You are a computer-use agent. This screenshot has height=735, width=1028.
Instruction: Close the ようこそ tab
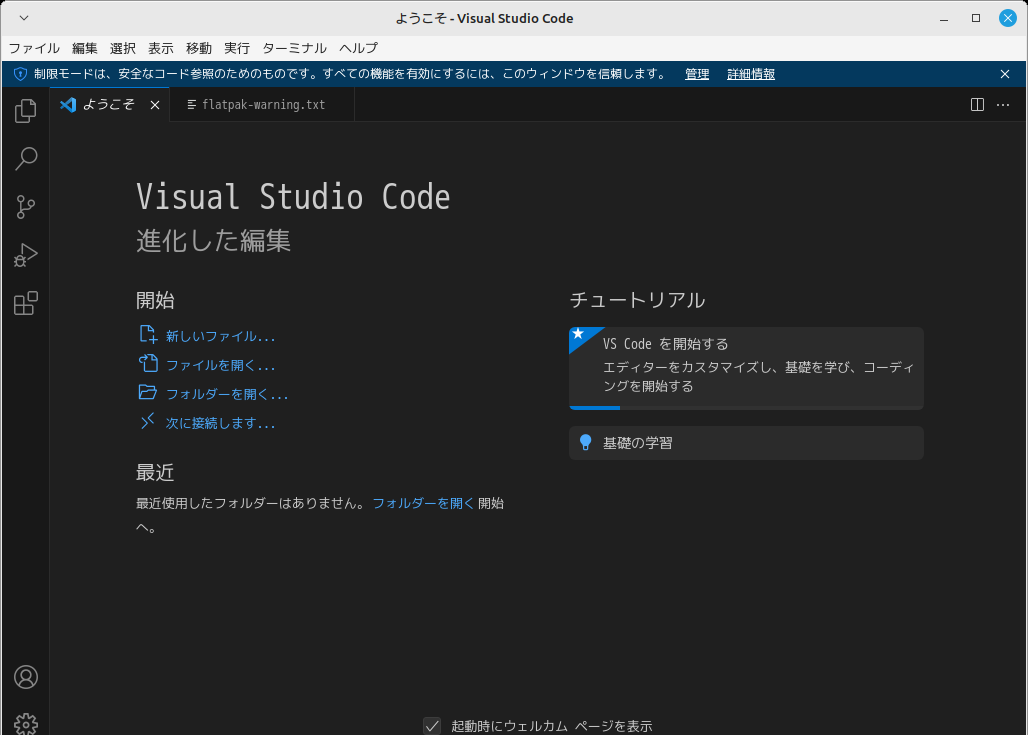point(155,105)
